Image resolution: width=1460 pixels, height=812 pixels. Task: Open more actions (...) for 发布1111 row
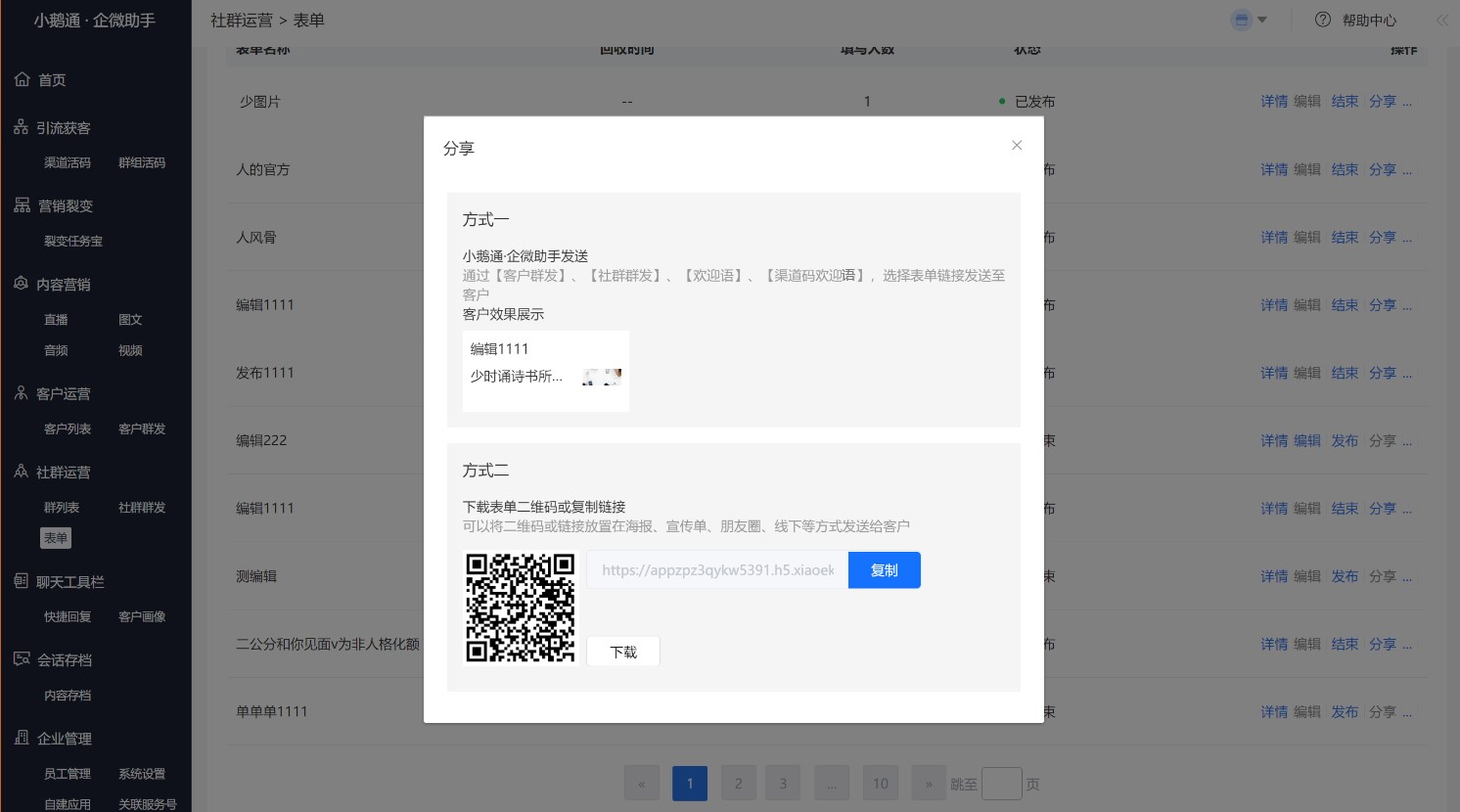[x=1407, y=374]
